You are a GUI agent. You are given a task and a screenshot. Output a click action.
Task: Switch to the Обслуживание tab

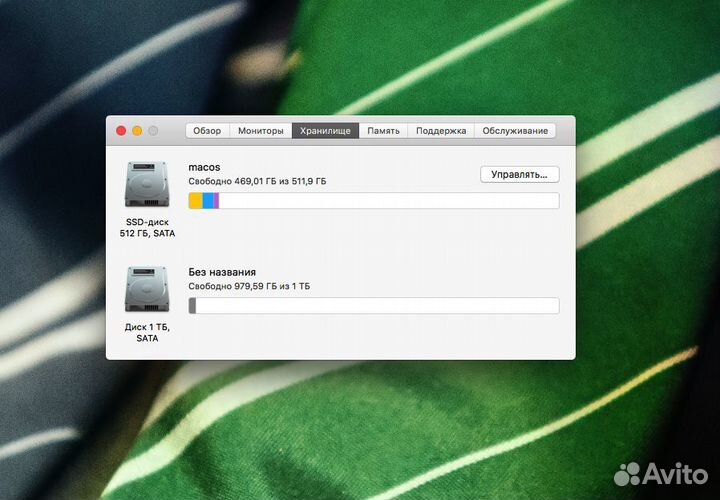[515, 131]
